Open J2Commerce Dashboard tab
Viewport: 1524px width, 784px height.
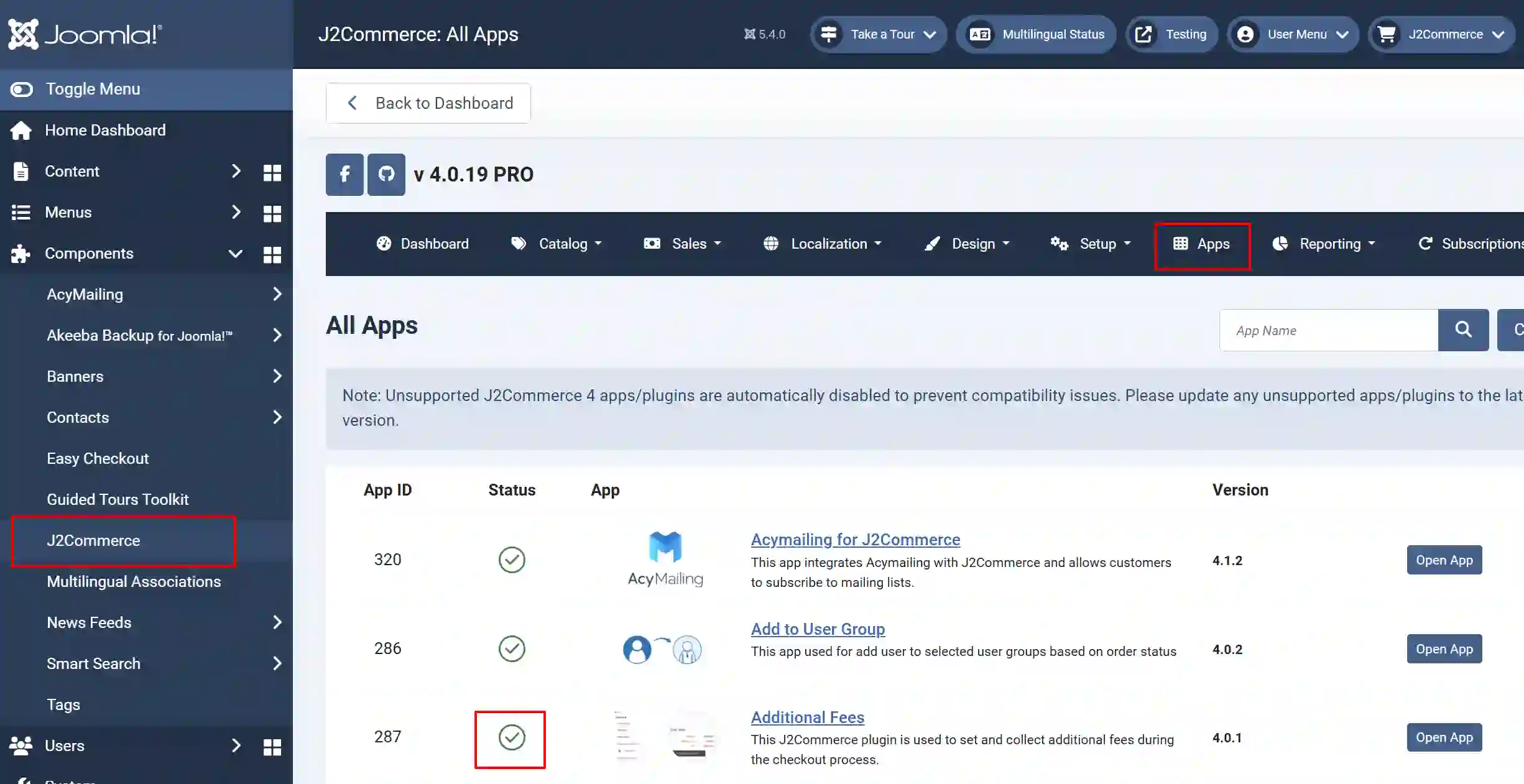tap(423, 244)
